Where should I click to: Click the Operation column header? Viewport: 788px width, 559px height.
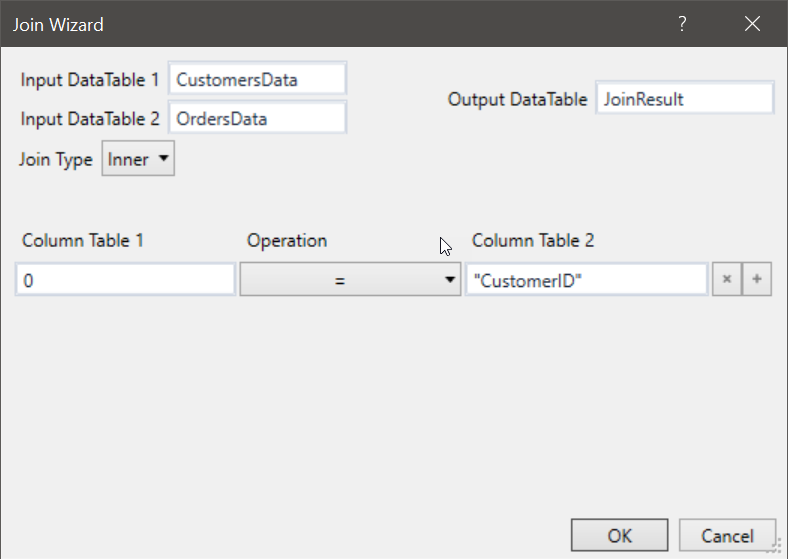point(287,241)
